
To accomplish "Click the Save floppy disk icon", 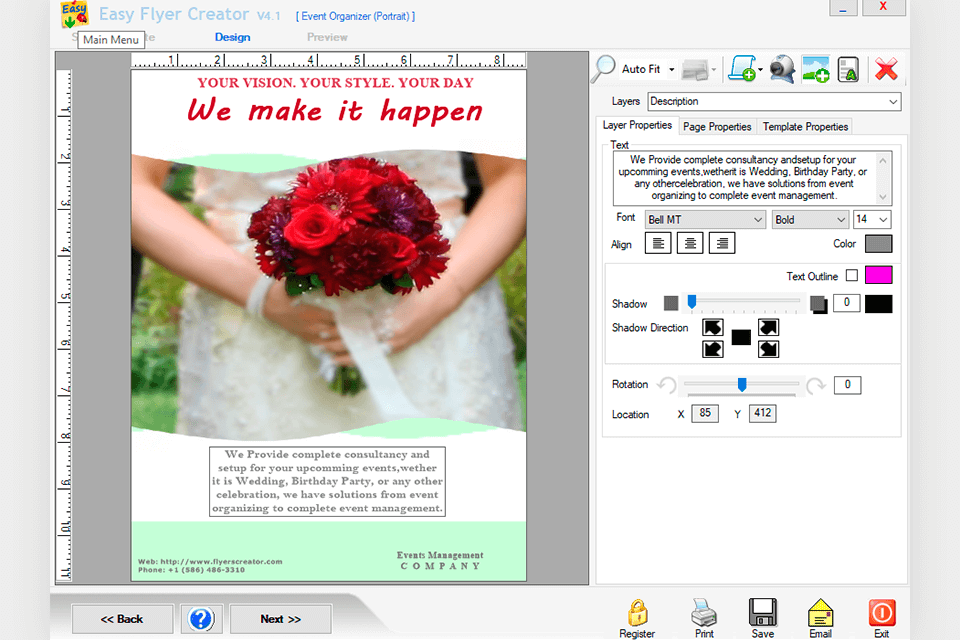I will [763, 612].
